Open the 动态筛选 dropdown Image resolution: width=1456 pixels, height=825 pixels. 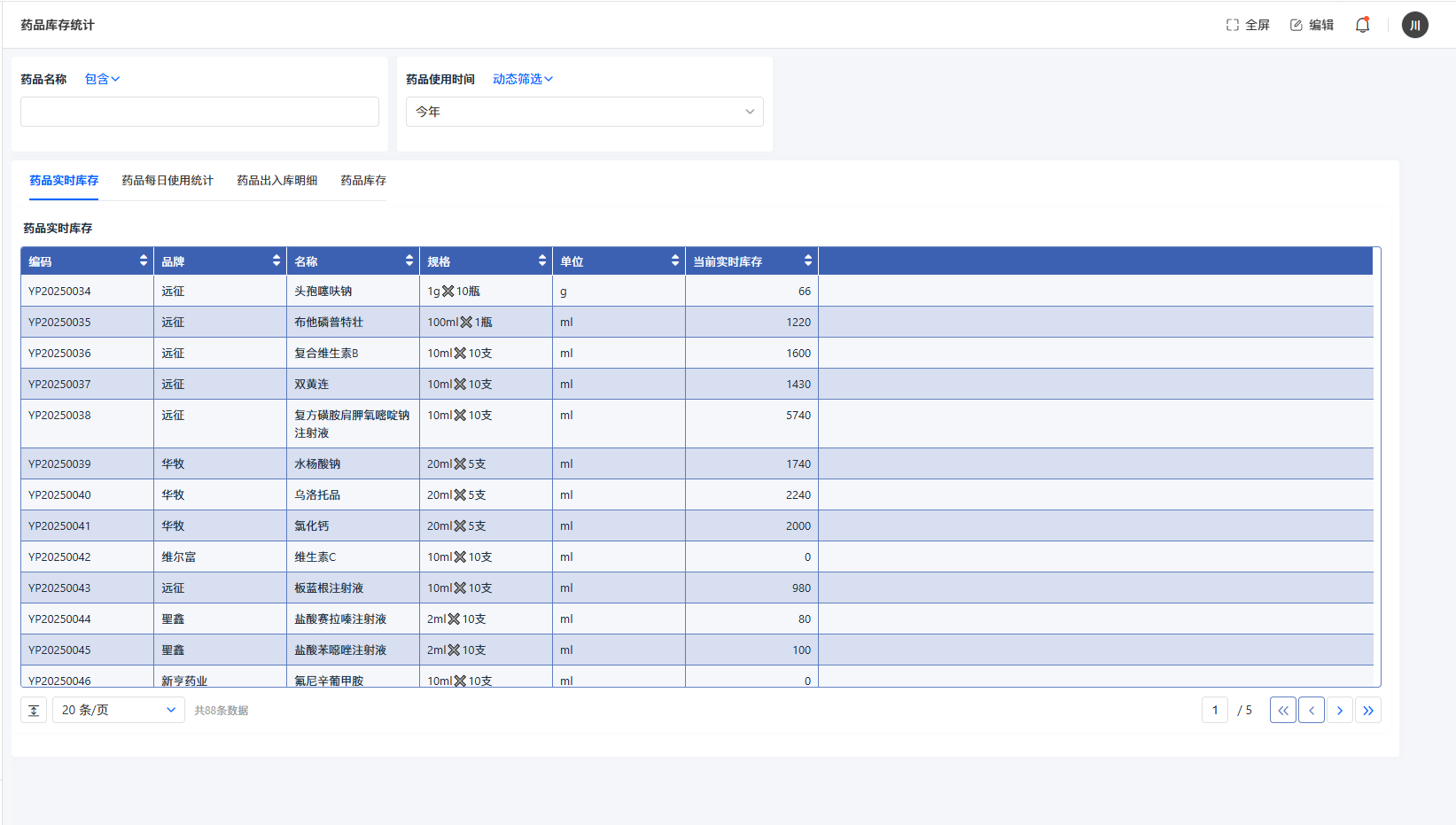coord(522,79)
